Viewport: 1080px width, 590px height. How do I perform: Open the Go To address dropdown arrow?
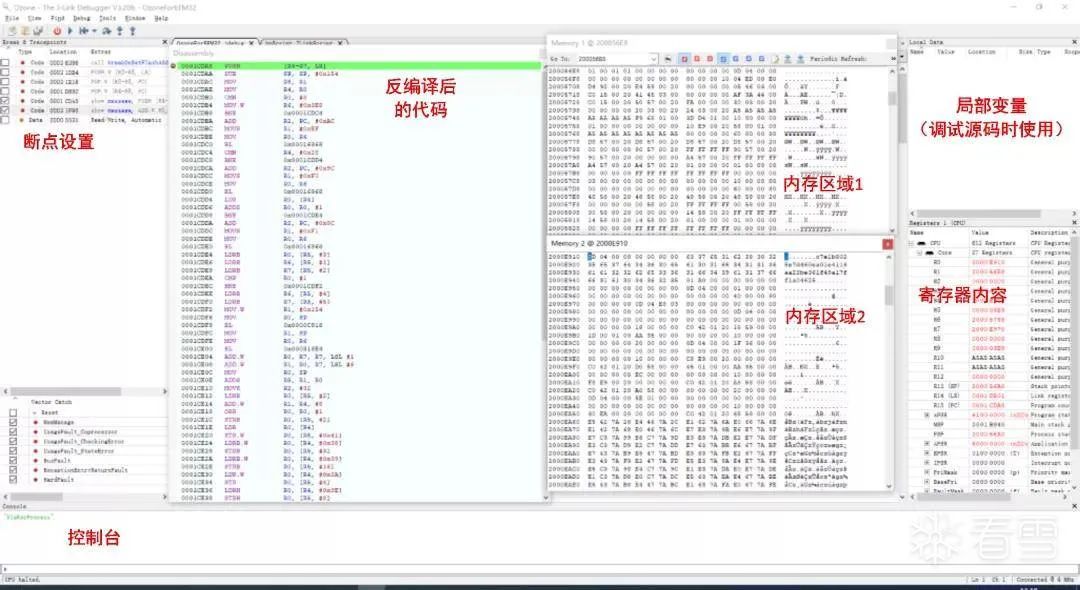point(654,59)
